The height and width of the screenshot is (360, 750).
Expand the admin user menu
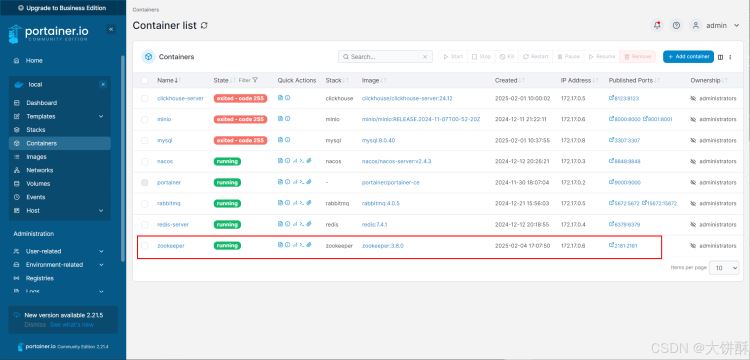pyautogui.click(x=716, y=26)
